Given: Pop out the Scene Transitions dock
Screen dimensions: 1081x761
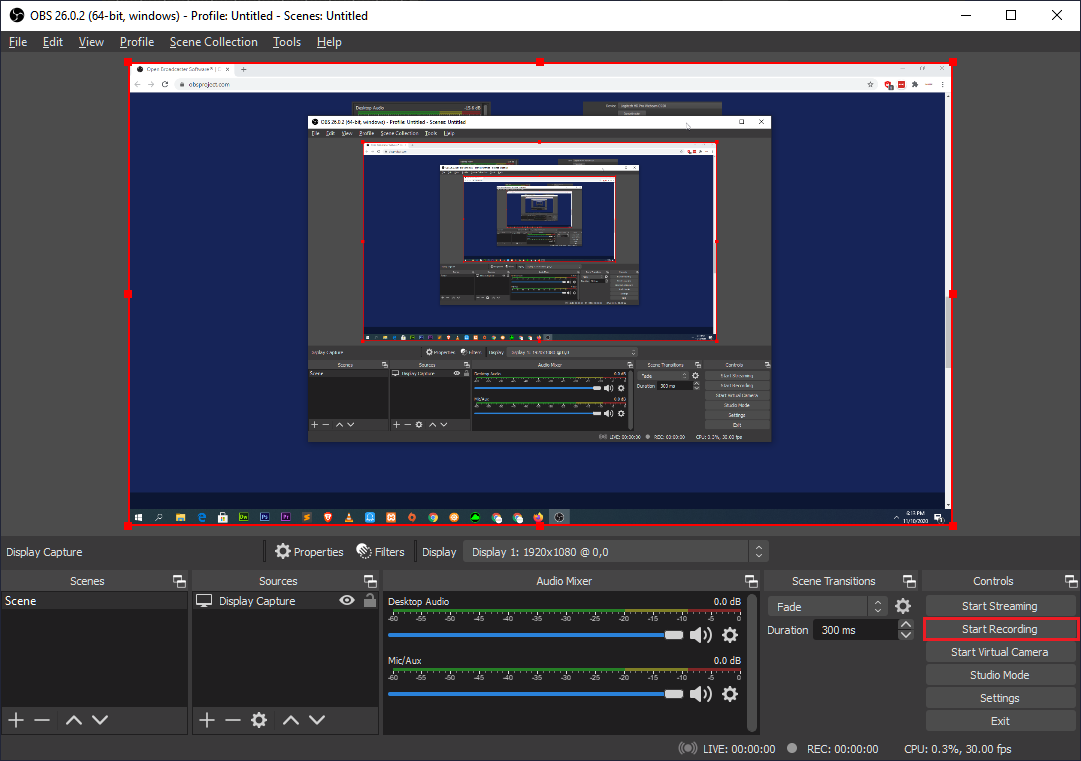Looking at the screenshot, I should (x=909, y=581).
